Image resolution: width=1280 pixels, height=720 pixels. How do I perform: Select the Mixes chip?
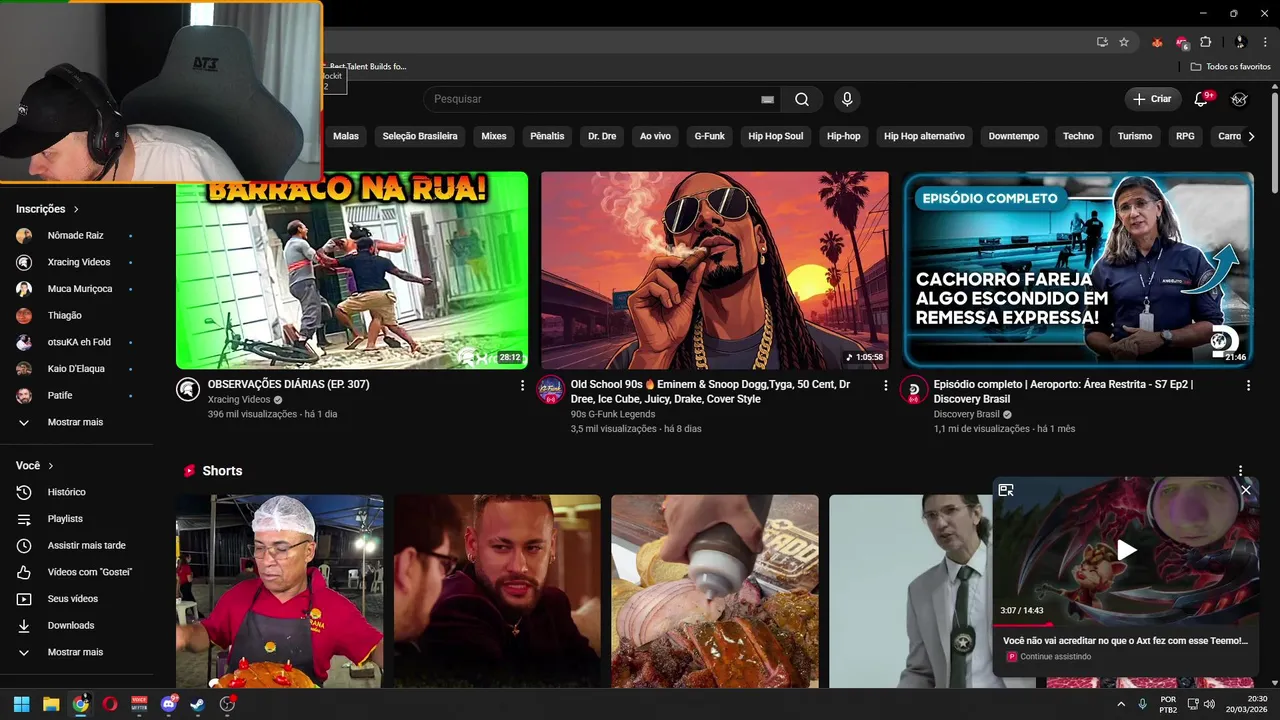[x=494, y=136]
